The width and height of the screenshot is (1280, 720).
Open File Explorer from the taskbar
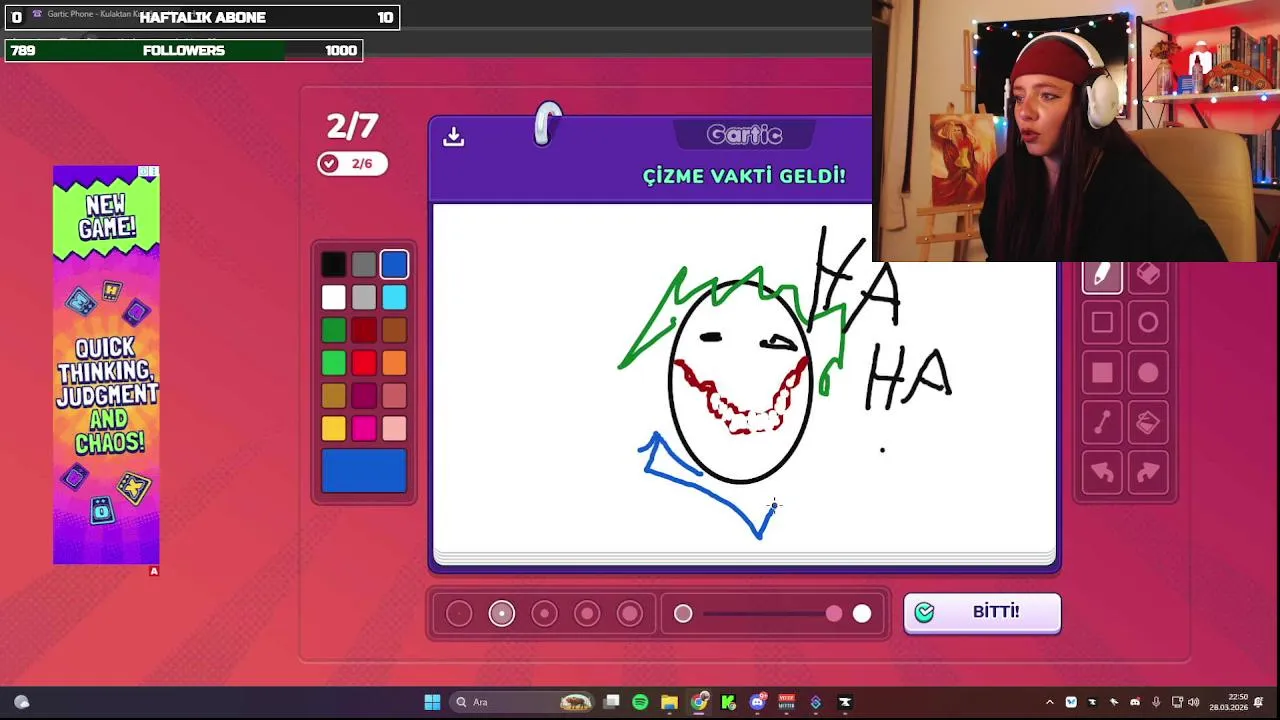point(669,702)
